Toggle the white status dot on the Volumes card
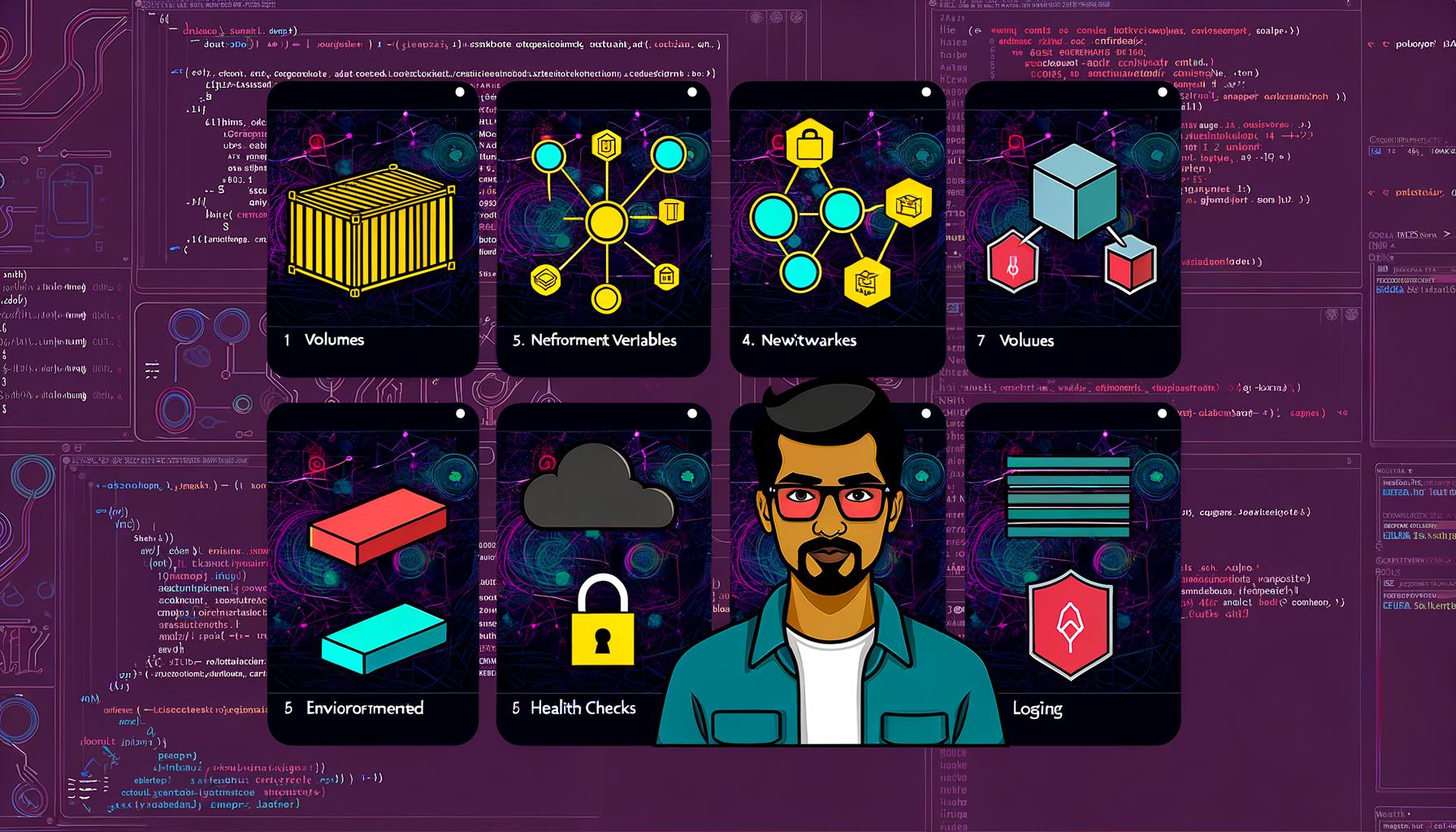 [458, 92]
